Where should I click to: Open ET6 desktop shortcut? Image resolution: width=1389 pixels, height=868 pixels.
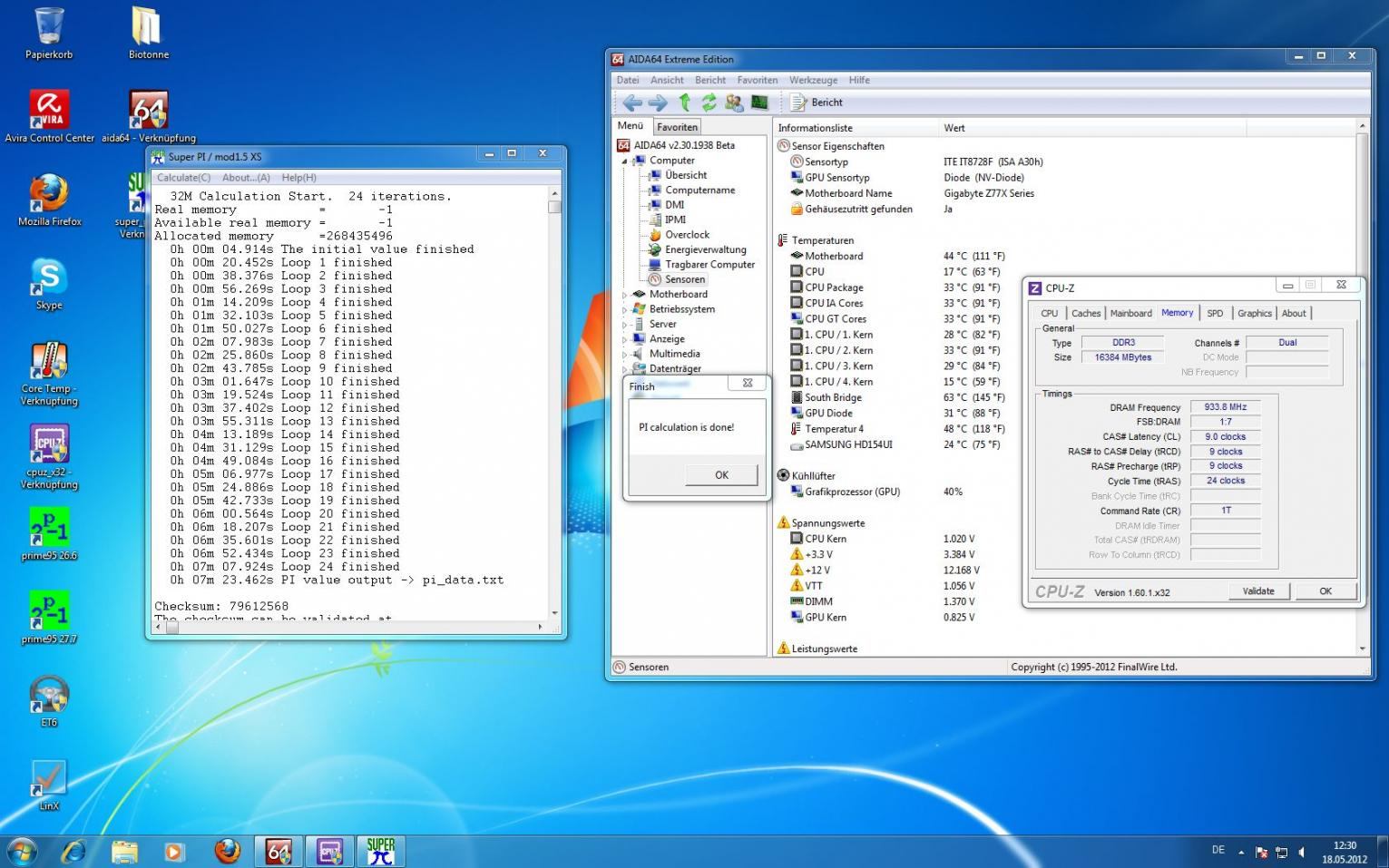point(49,700)
